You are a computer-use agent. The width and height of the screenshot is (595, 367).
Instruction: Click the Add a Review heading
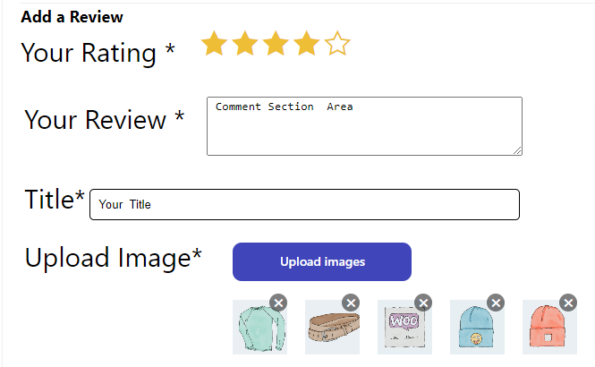click(72, 17)
